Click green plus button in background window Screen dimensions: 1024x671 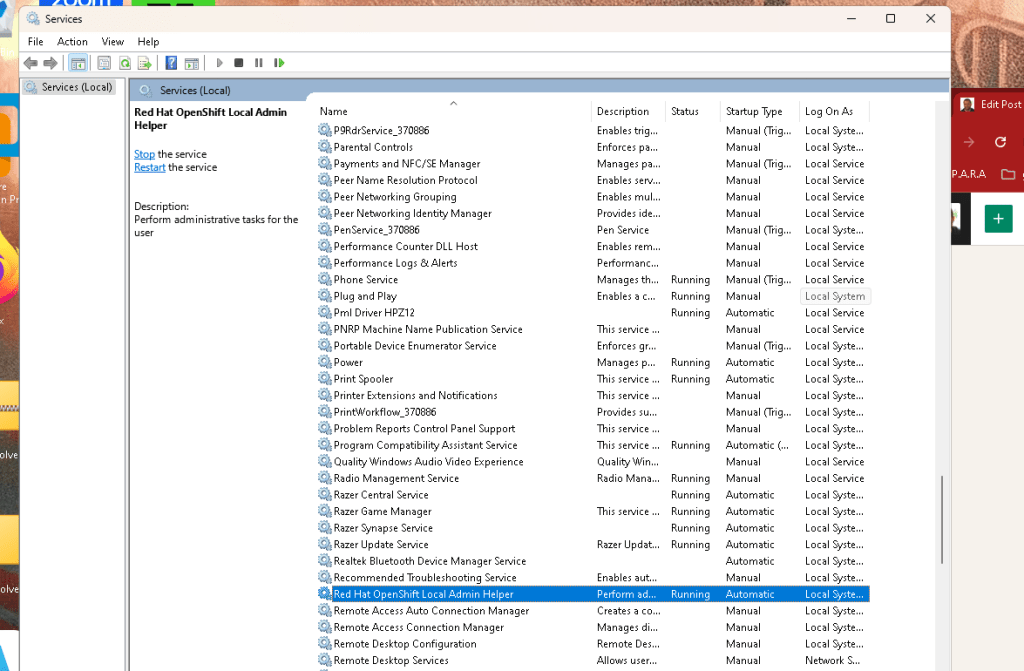click(x=998, y=219)
